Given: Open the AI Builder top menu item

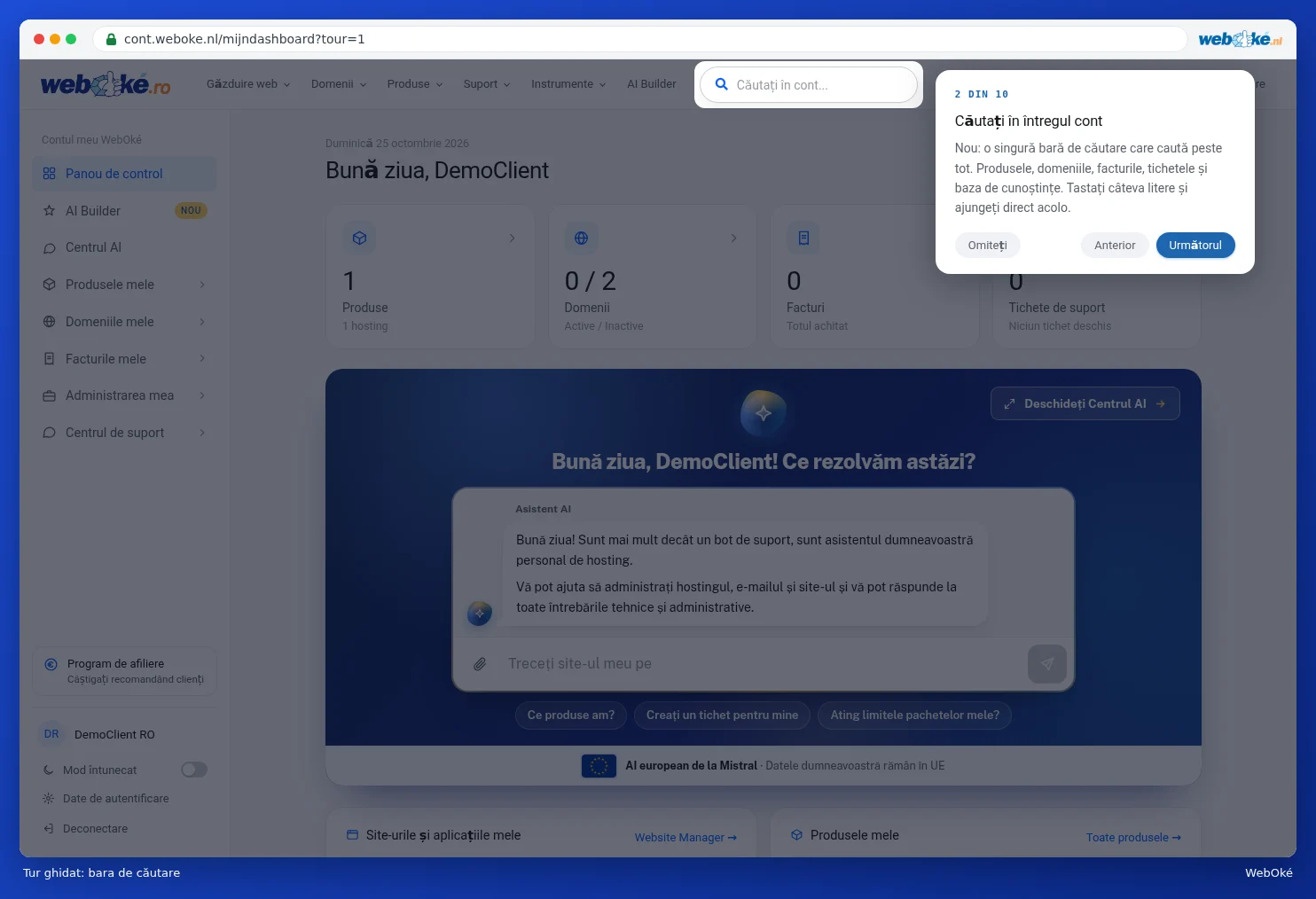Looking at the screenshot, I should tap(652, 84).
